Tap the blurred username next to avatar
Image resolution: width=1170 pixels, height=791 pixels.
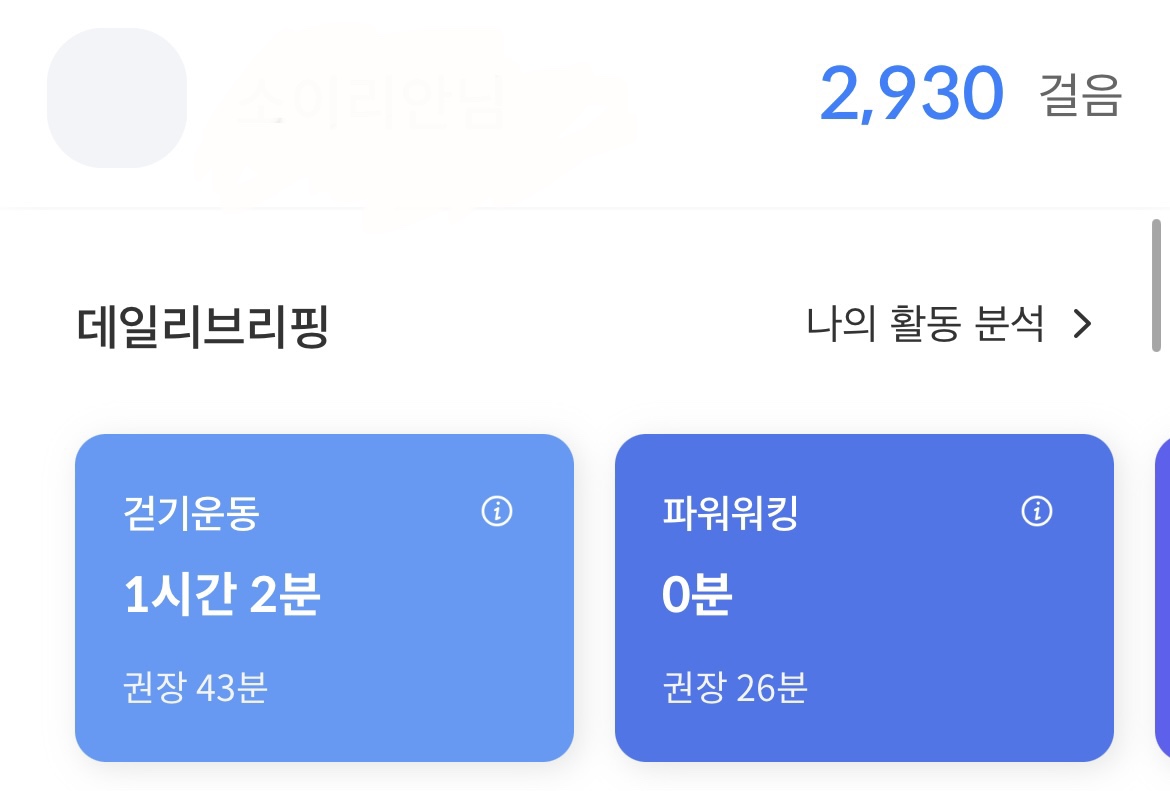click(x=370, y=100)
